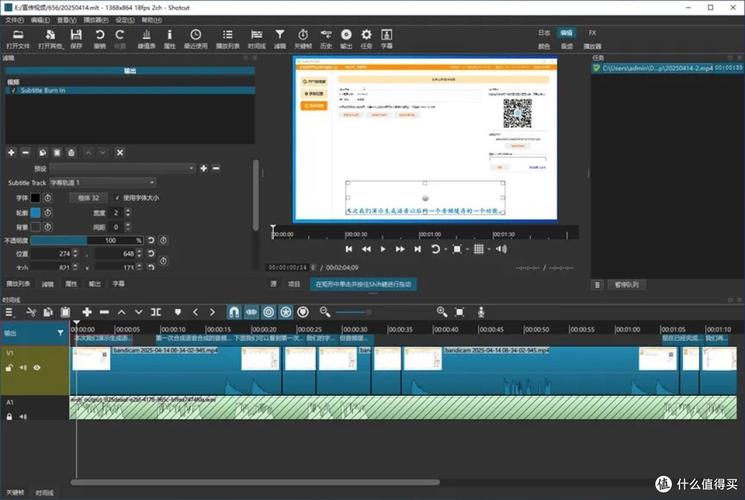Viewport: 745px width, 500px height.
Task: Open the Peak Meter panel icon
Action: click(x=146, y=39)
